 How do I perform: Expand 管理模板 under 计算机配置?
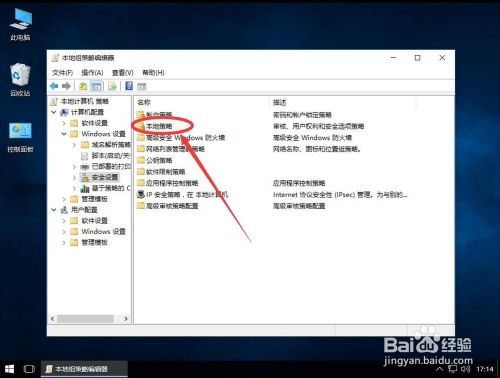point(64,199)
